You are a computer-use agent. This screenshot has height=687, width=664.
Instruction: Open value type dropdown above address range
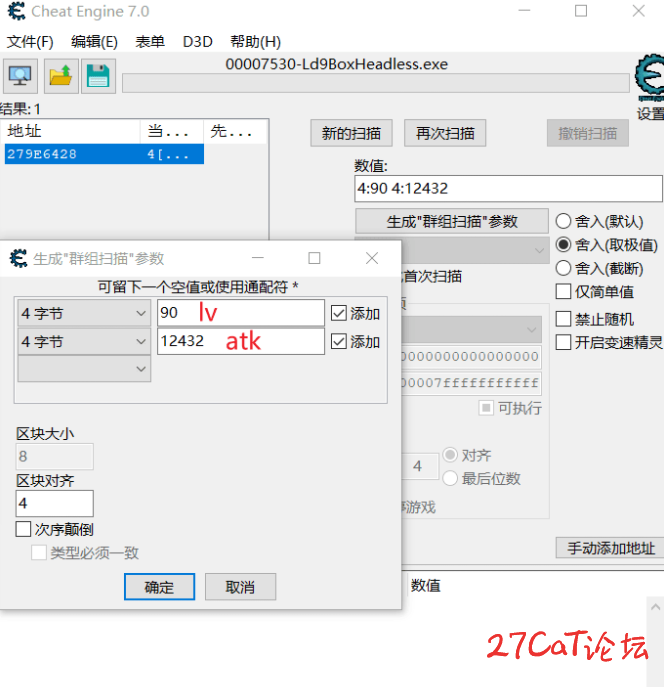471,329
